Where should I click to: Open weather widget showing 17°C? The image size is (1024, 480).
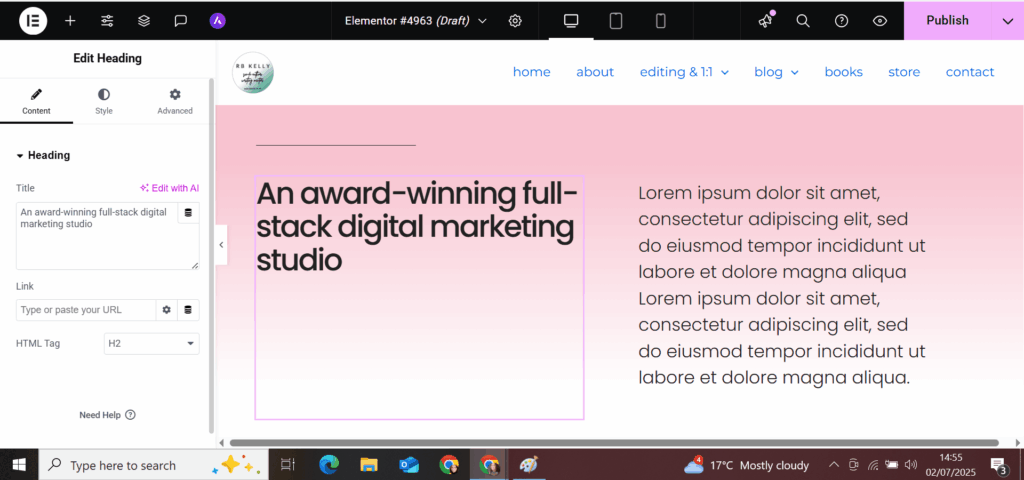click(x=746, y=465)
